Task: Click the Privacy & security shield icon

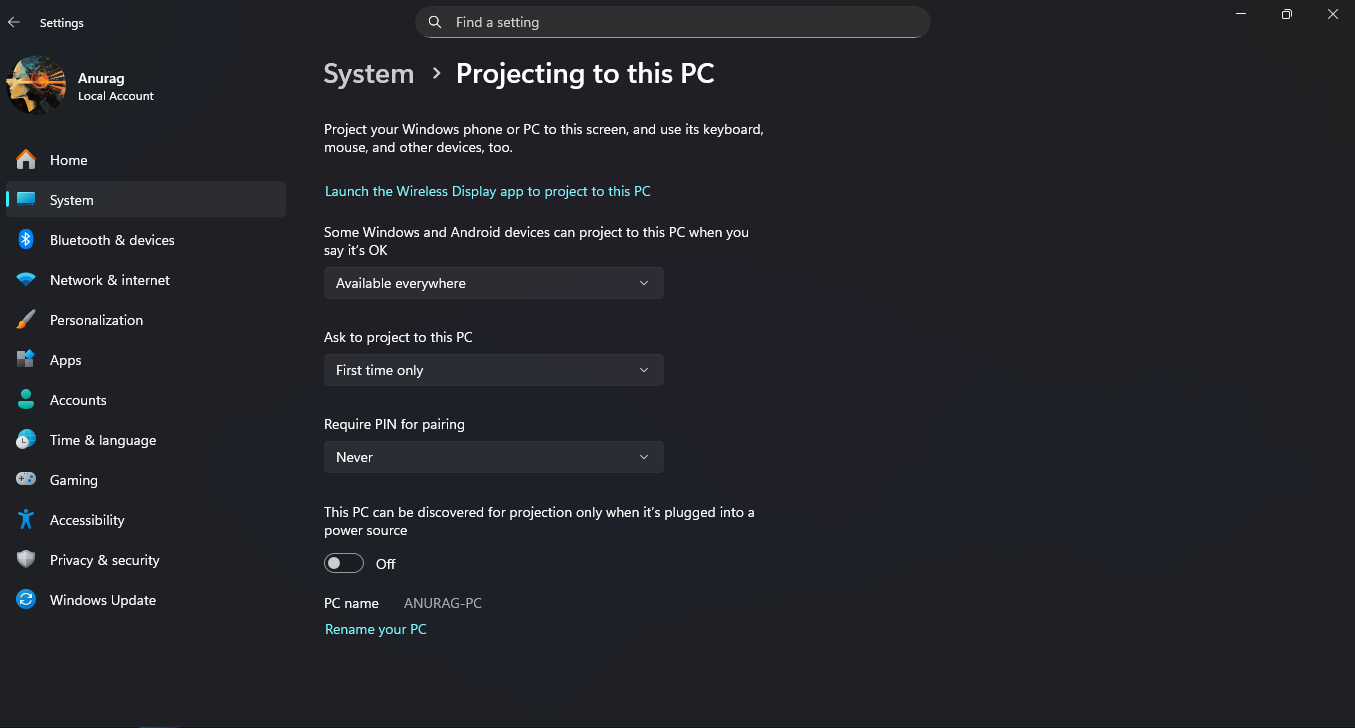Action: tap(26, 560)
